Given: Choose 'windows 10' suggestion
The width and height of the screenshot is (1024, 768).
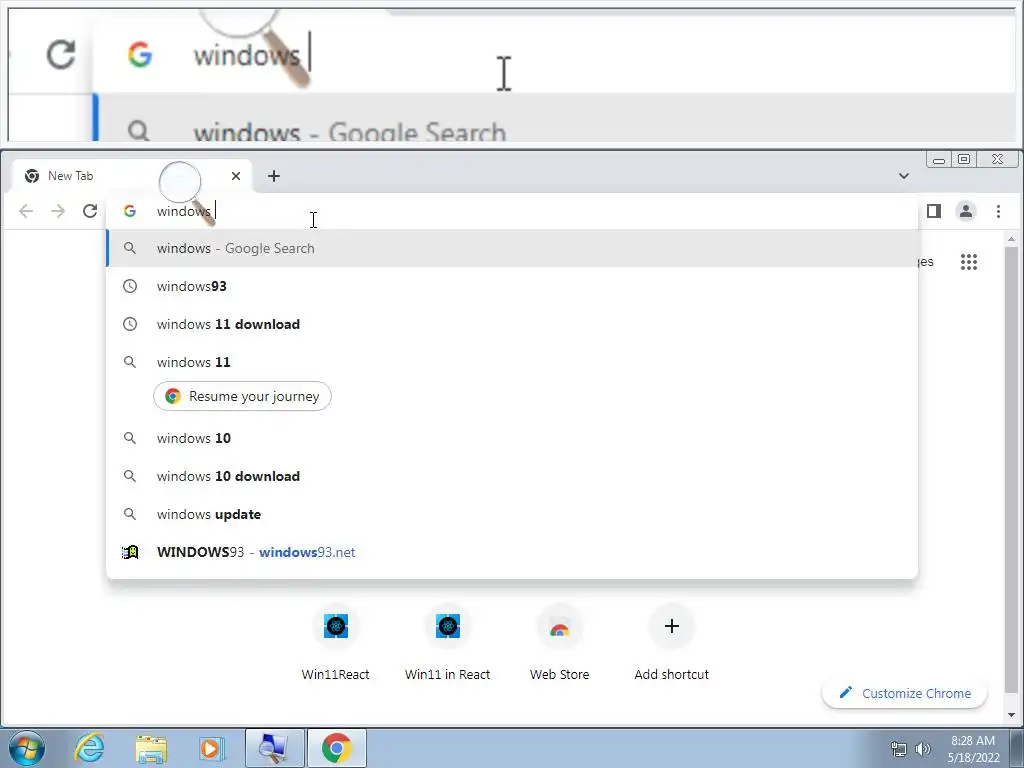Looking at the screenshot, I should coord(512,438).
